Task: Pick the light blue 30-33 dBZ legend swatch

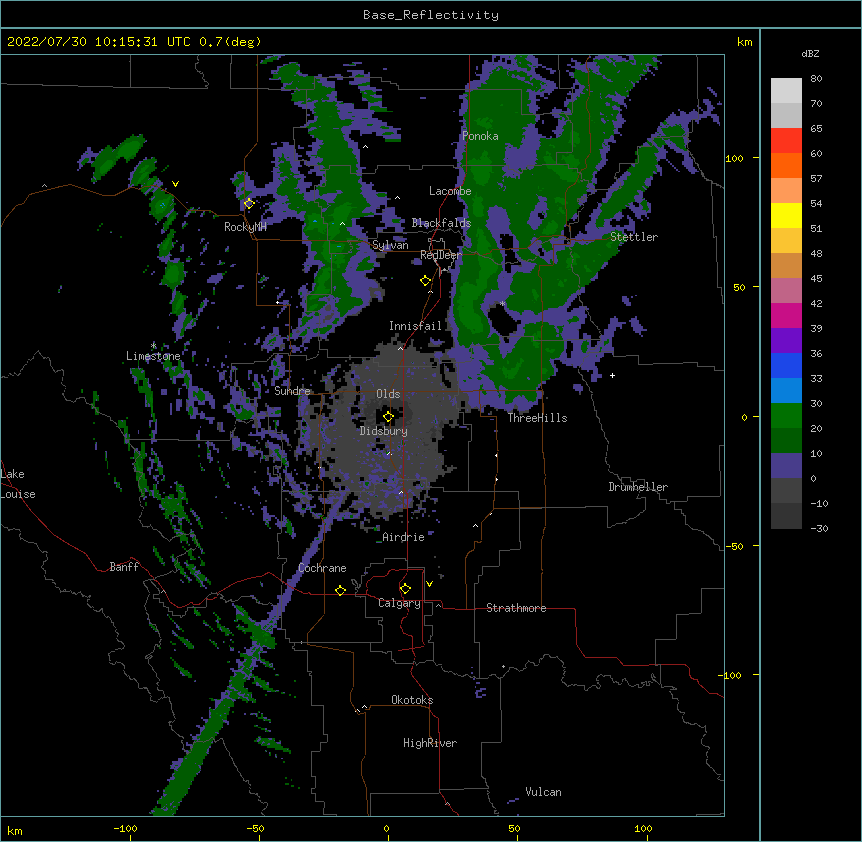Action: pyautogui.click(x=786, y=391)
